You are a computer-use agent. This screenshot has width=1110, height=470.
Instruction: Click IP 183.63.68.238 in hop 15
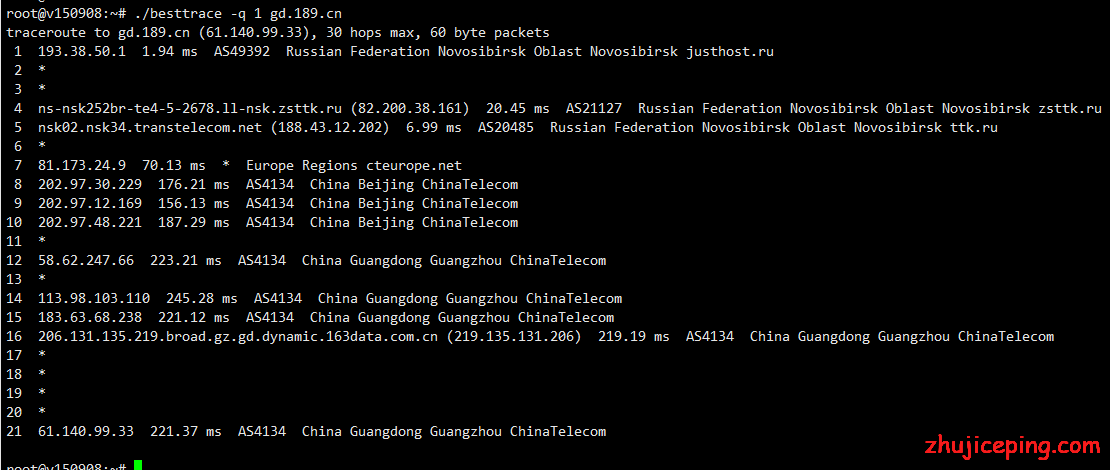point(90,317)
